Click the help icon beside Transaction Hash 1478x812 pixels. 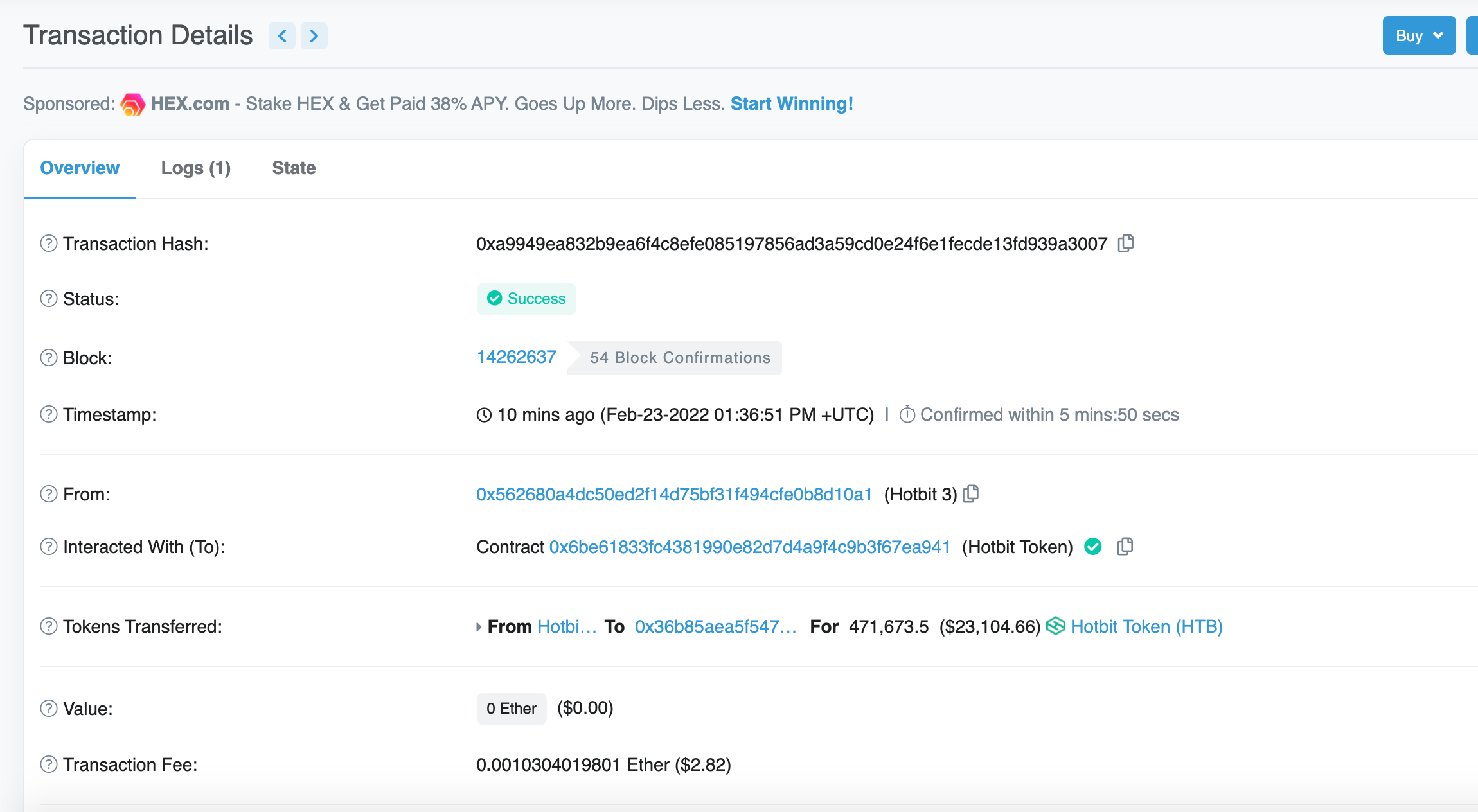[x=49, y=243]
